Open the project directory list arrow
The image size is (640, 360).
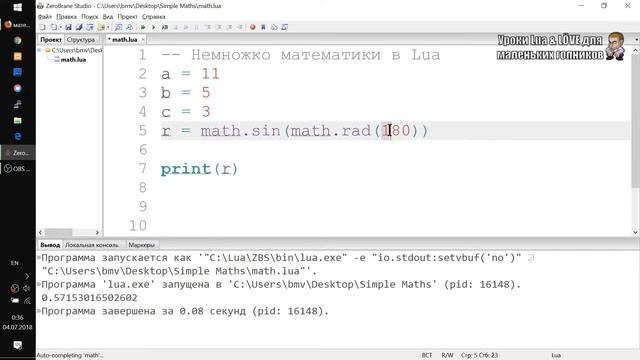(x=108, y=27)
